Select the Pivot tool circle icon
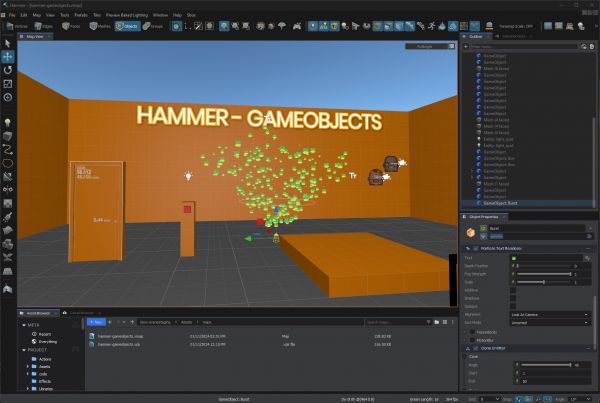 coord(8,97)
